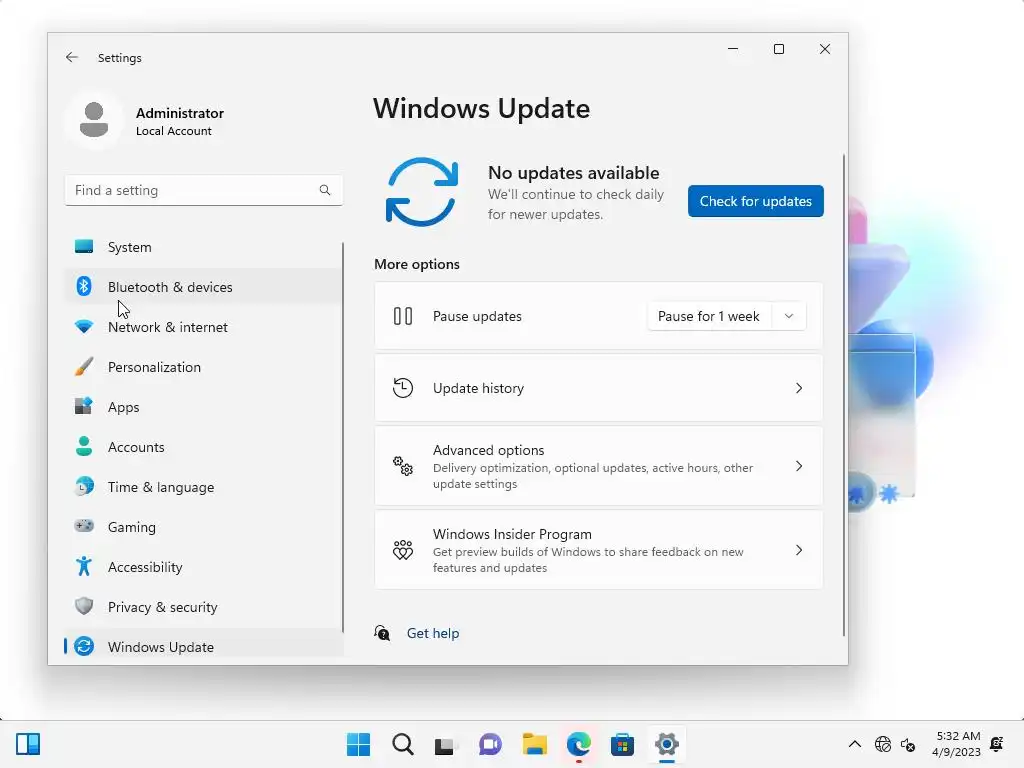Go to System settings
The height and width of the screenshot is (768, 1024).
[203, 247]
